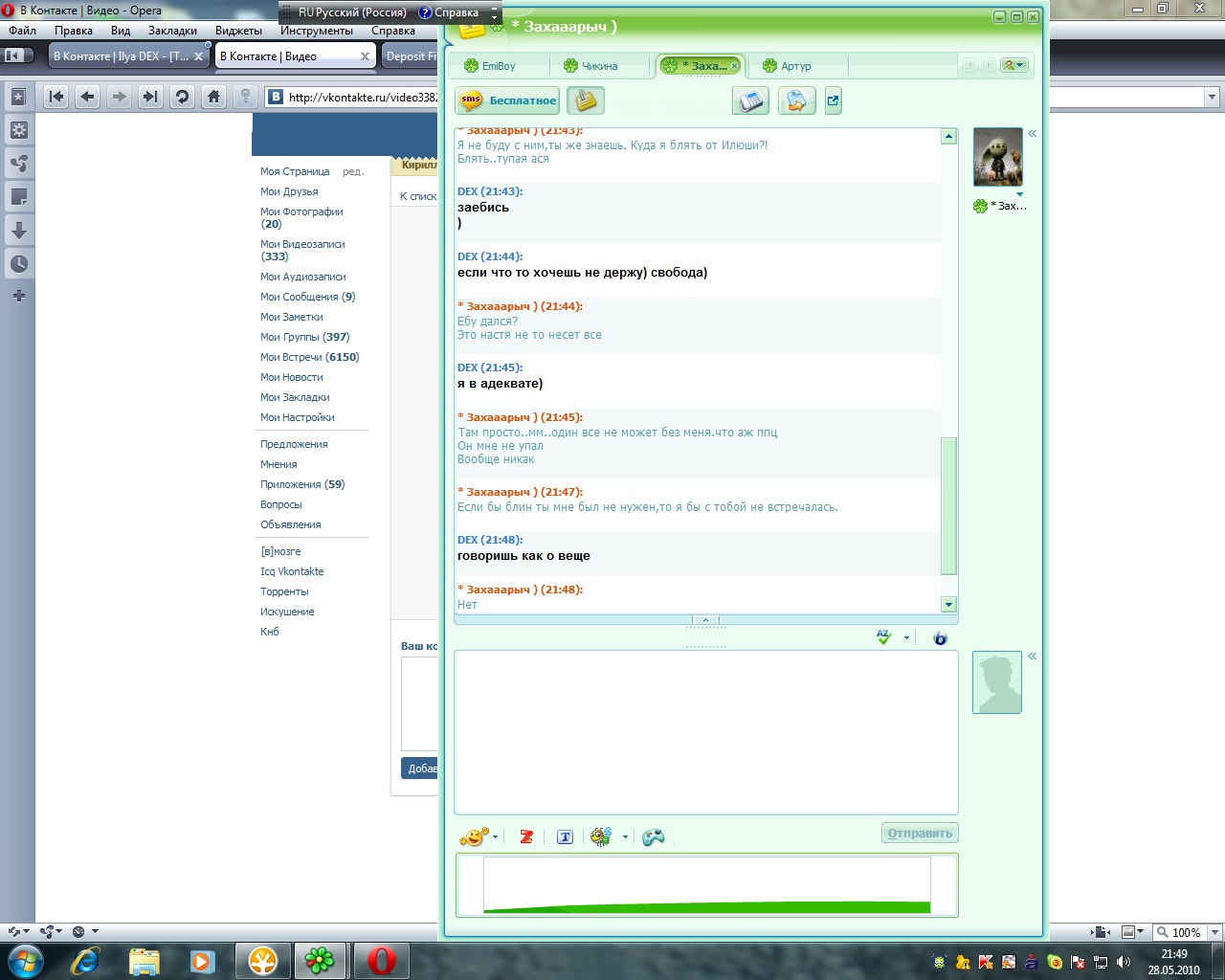Screen dimensions: 1225x980
Task: Open the Файл menu in Opera
Action: click(x=22, y=31)
